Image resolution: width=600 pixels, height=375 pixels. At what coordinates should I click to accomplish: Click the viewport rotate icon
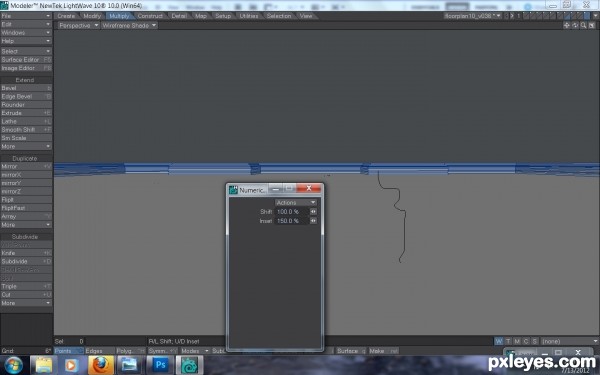575,25
